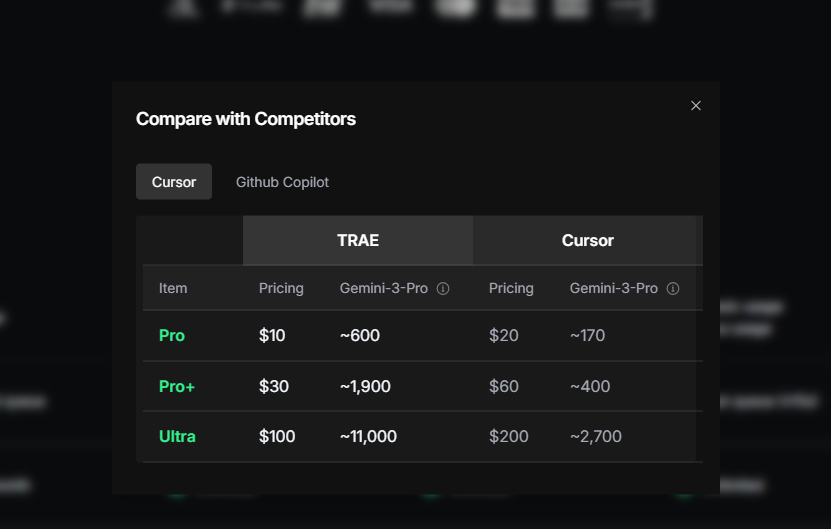Click the Cursor $200 Ultra price
This screenshot has width=831, height=529.
[508, 436]
